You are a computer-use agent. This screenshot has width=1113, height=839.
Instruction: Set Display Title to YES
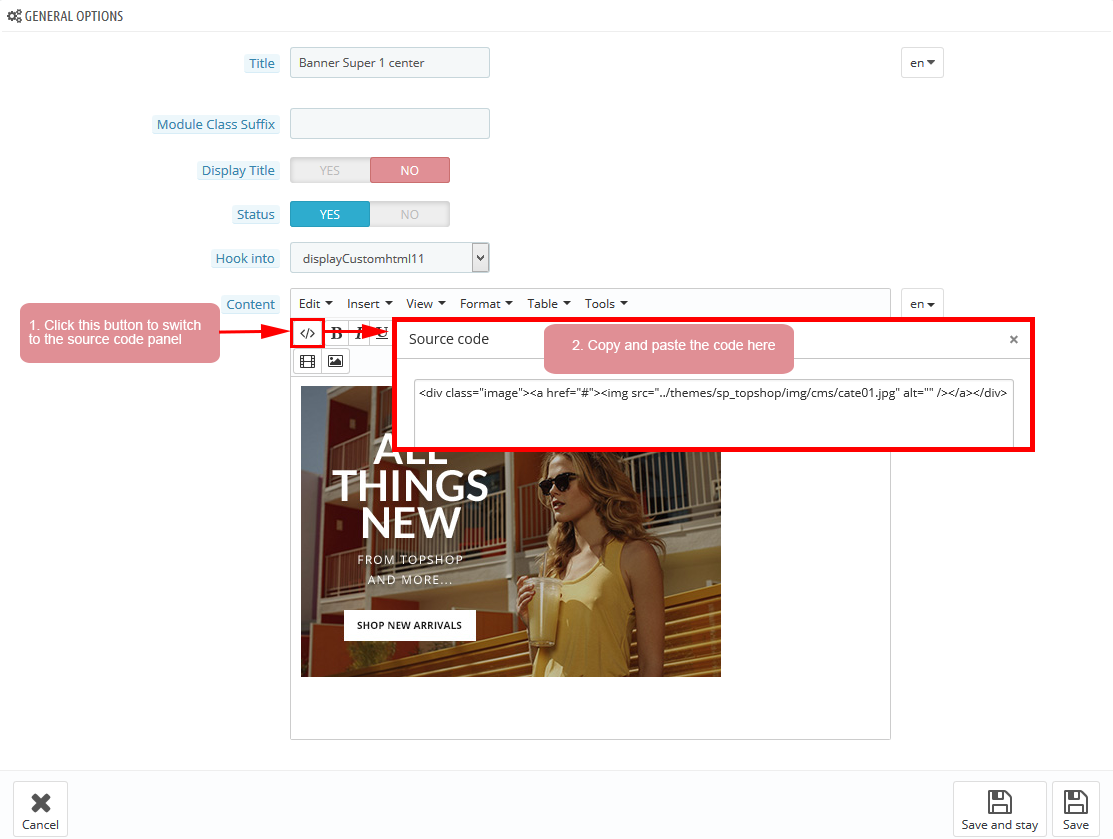330,170
